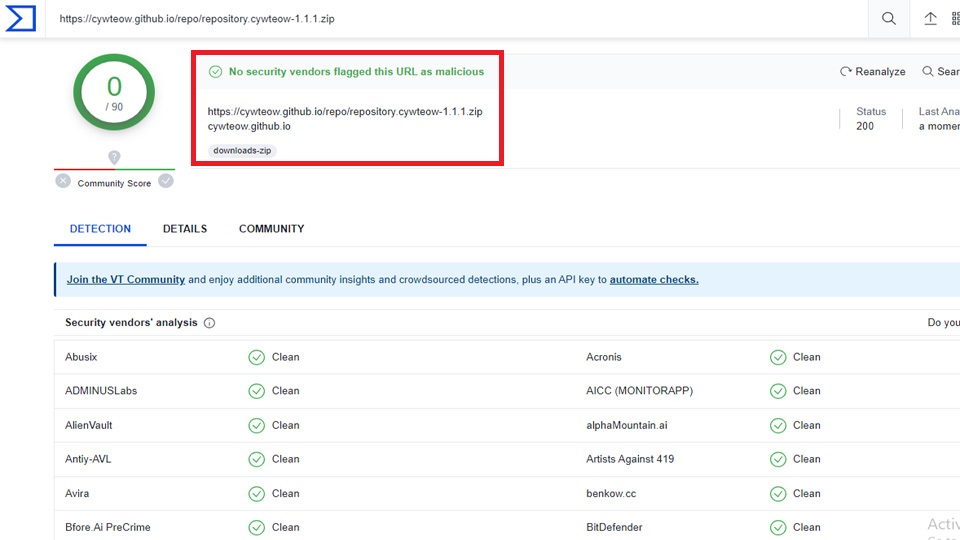Viewport: 960px width, 540px height.
Task: Click the Clean check icon for ADMINUSLabs
Action: click(x=257, y=391)
